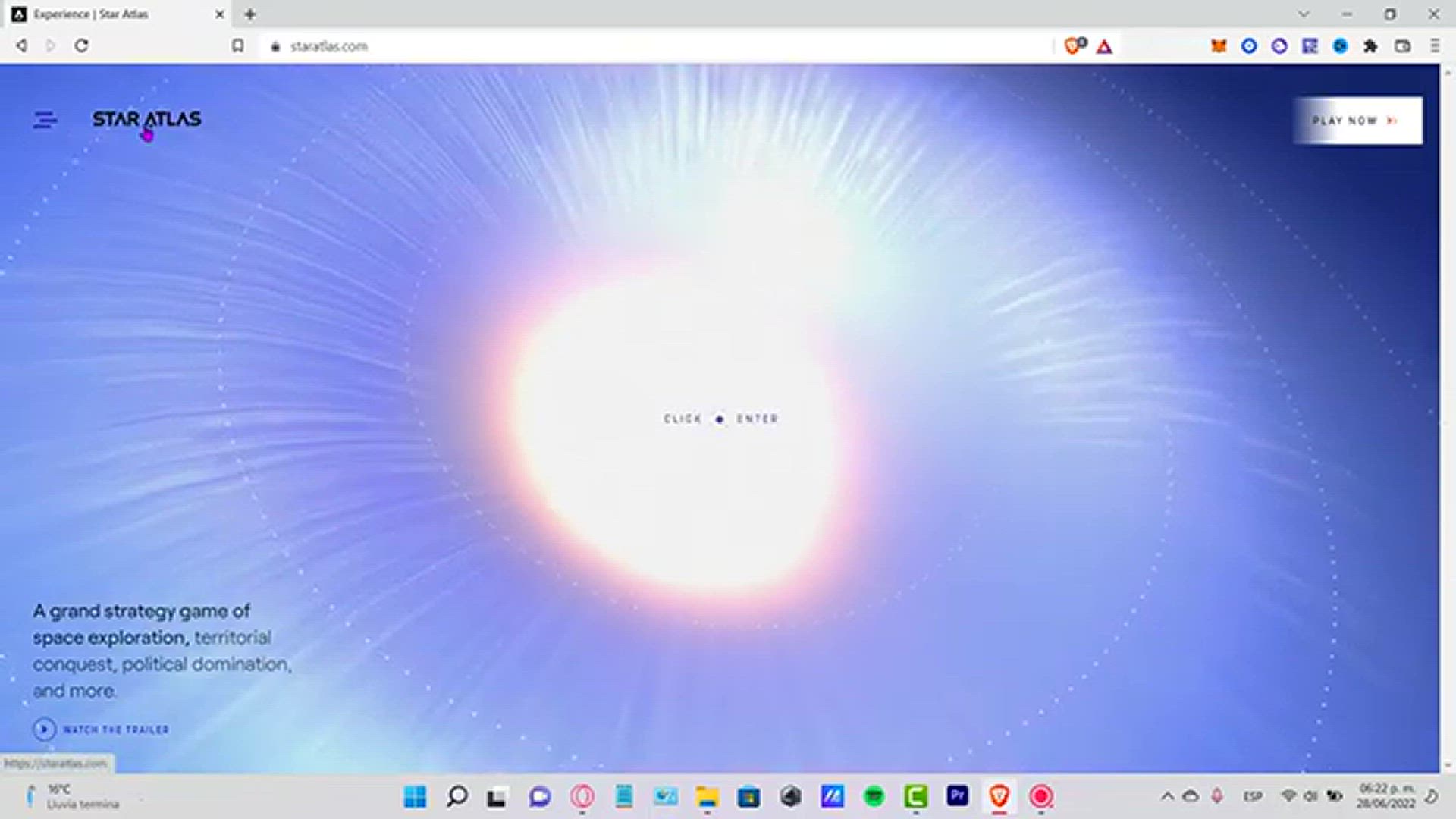Click the Watch the Trailer play icon
Viewport: 1456px width, 819px height.
point(44,729)
